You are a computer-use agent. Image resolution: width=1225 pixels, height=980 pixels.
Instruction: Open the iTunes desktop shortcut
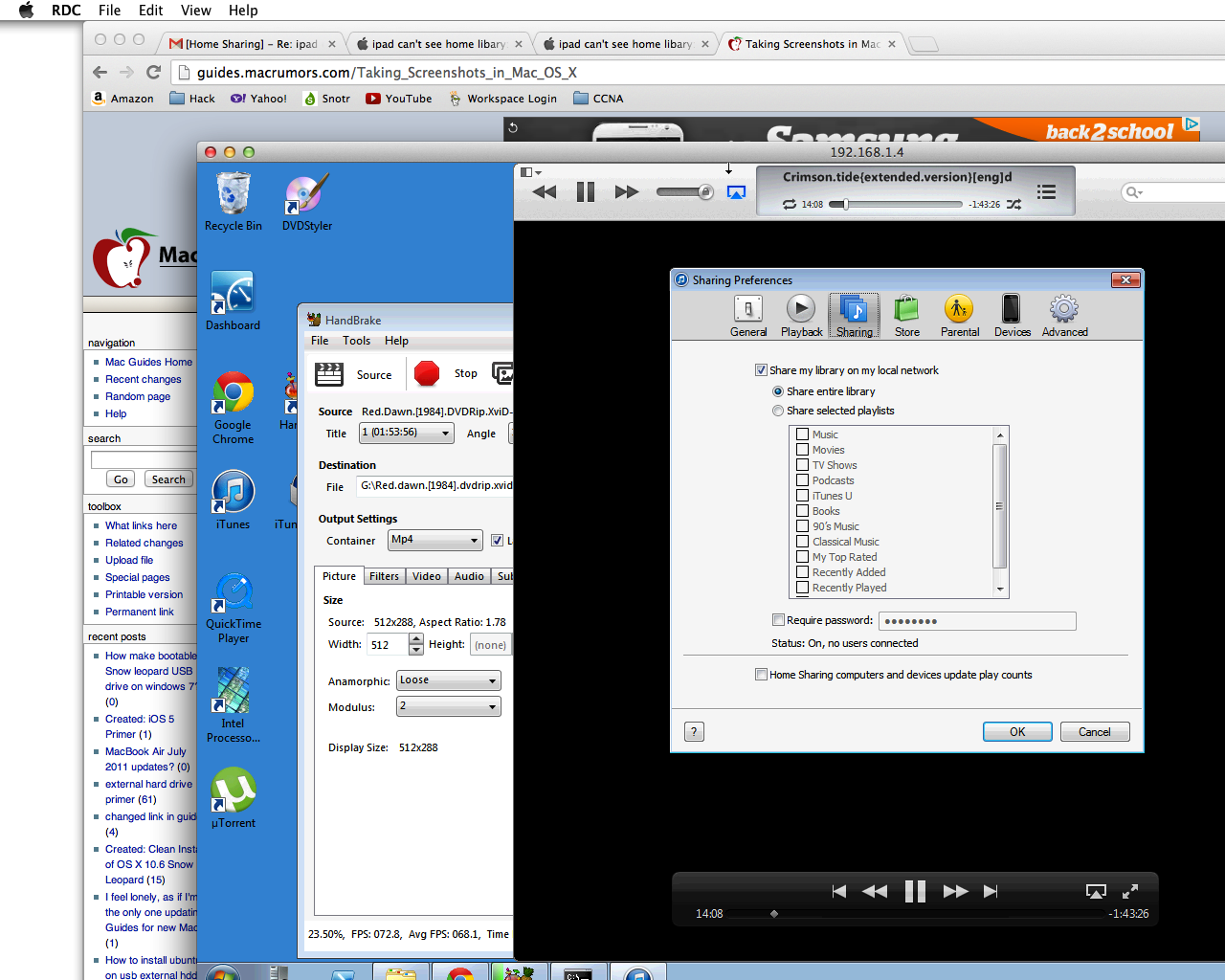[233, 492]
